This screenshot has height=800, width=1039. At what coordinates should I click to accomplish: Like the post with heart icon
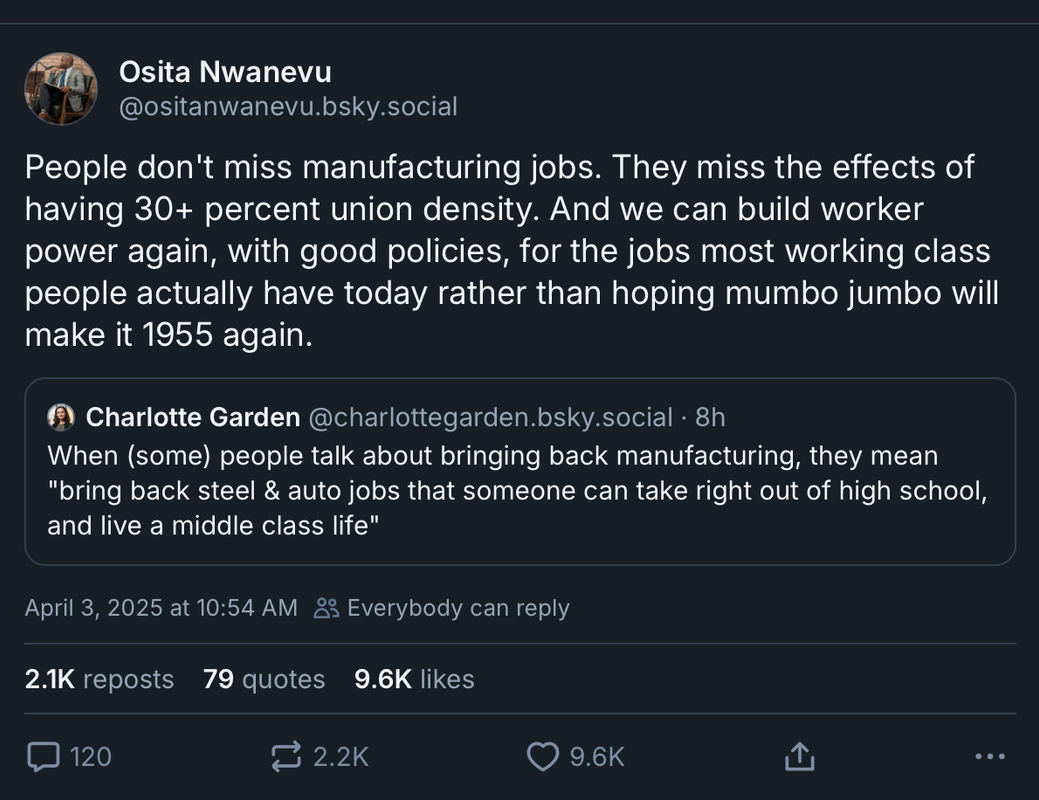(x=543, y=756)
